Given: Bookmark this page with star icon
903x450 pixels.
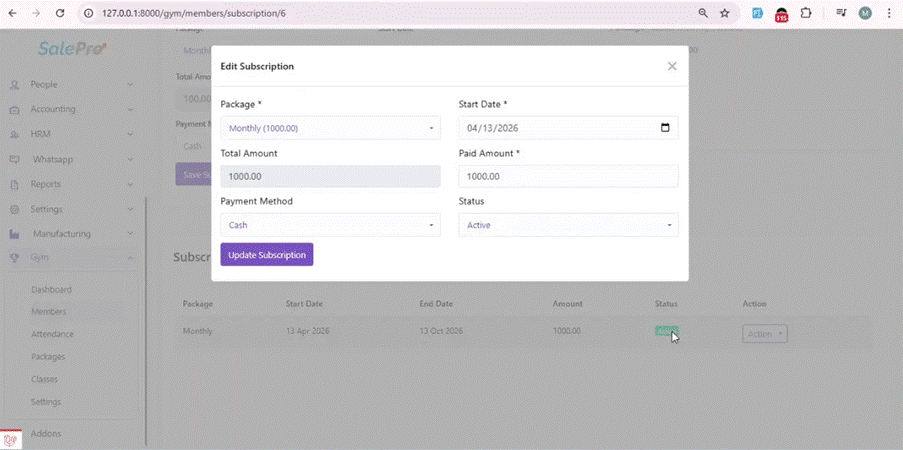Looking at the screenshot, I should tap(724, 14).
